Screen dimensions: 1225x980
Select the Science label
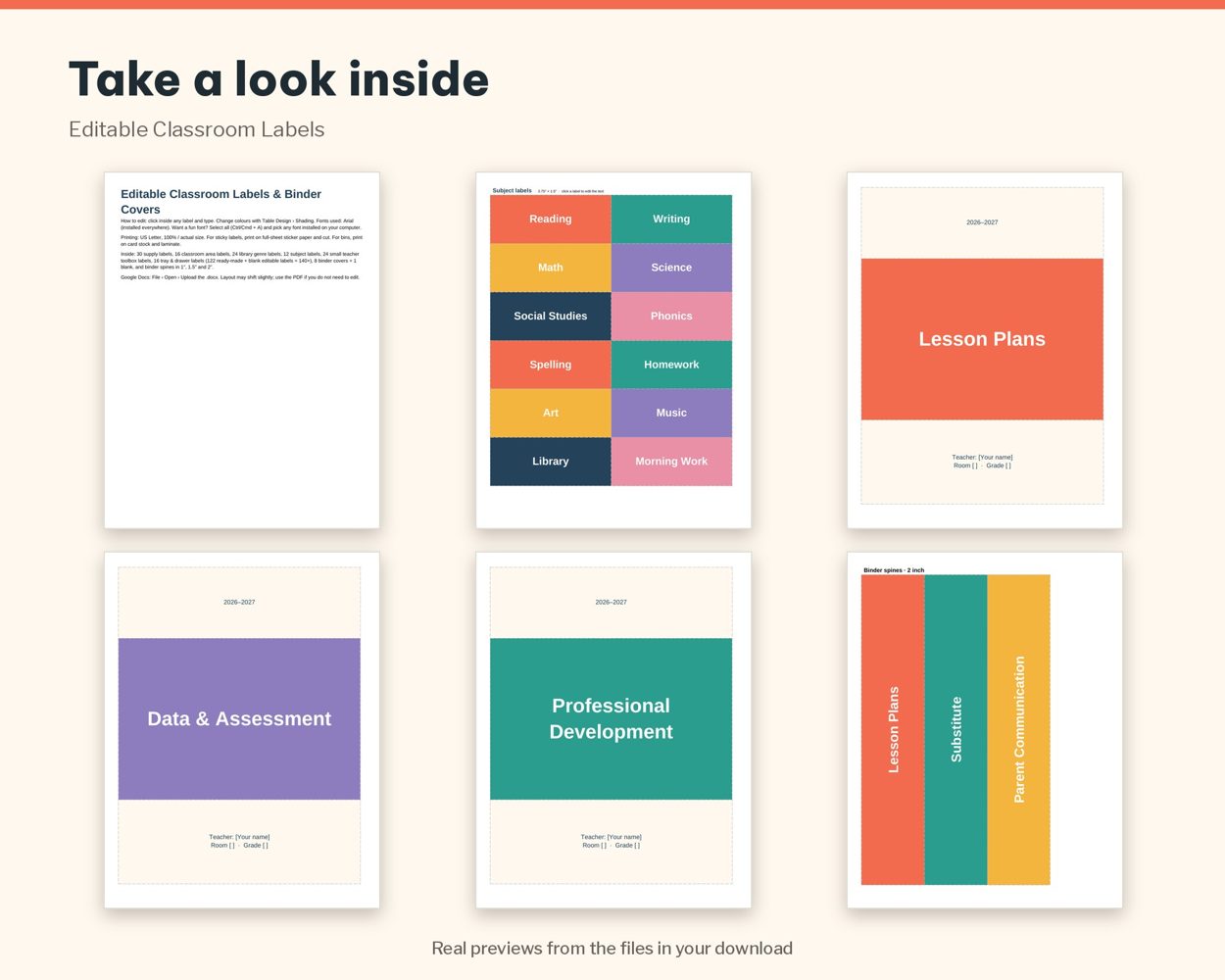pos(671,268)
